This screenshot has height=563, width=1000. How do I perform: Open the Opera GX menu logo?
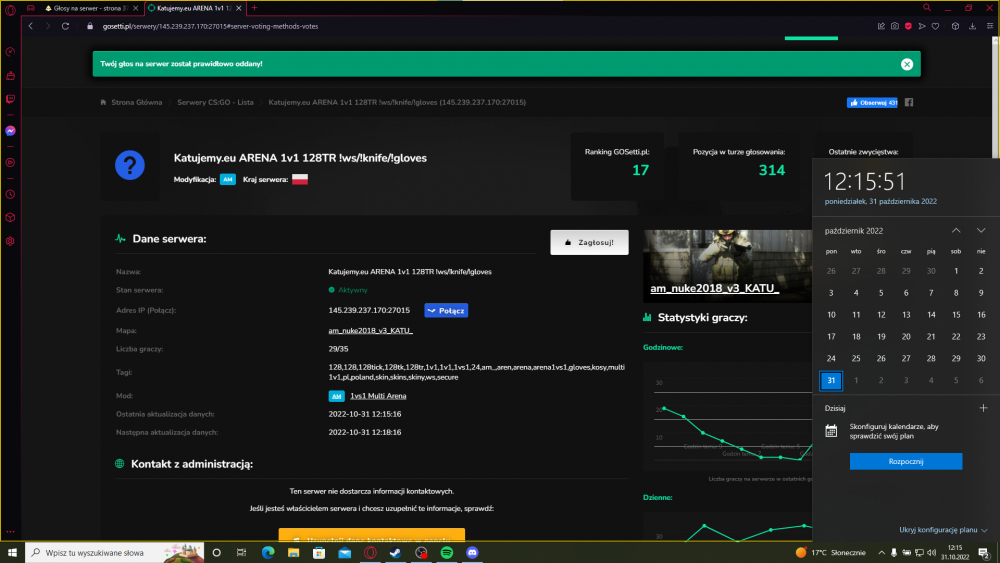tap(10, 9)
